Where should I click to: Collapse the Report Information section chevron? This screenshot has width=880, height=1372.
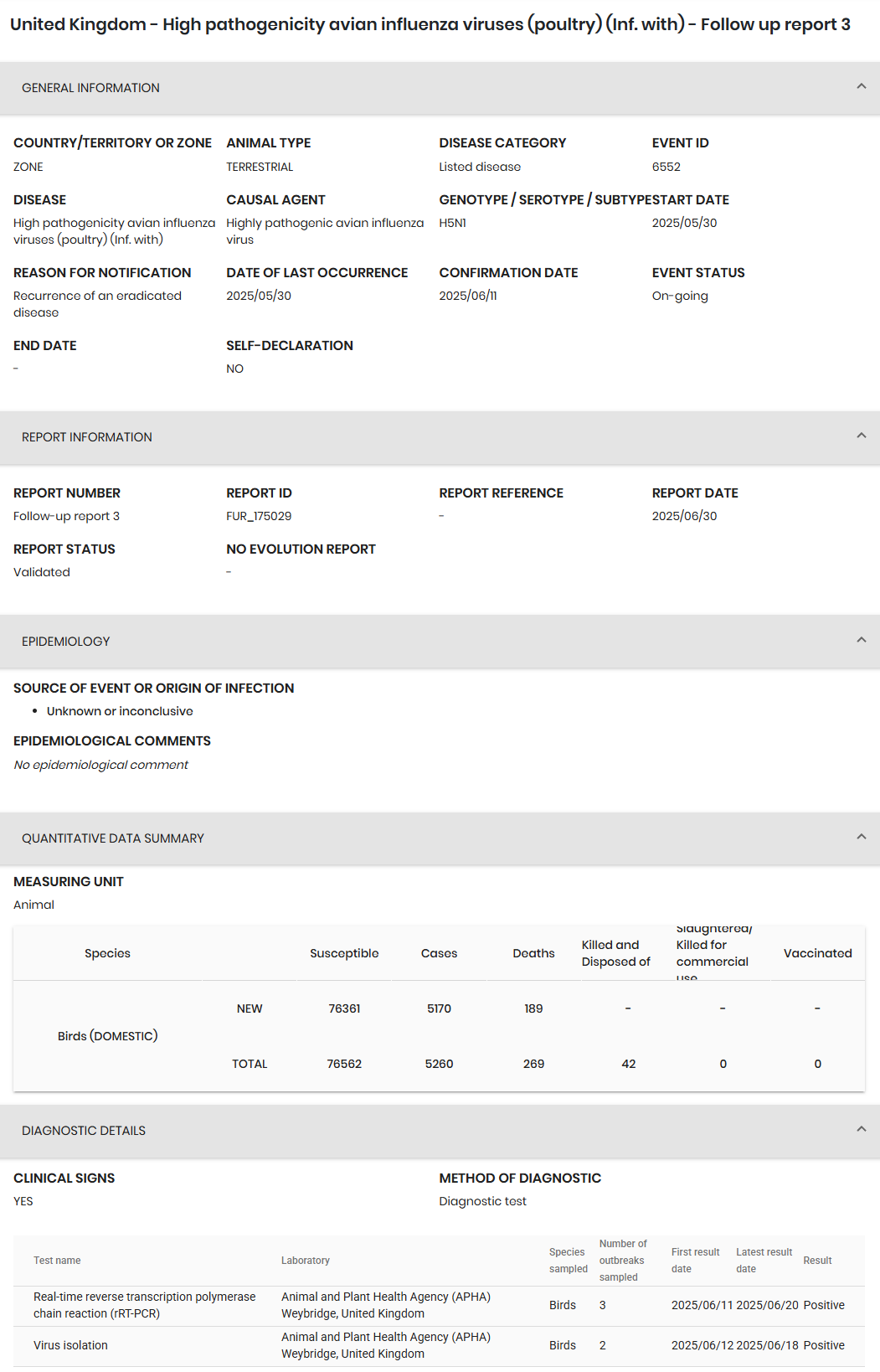(x=861, y=436)
